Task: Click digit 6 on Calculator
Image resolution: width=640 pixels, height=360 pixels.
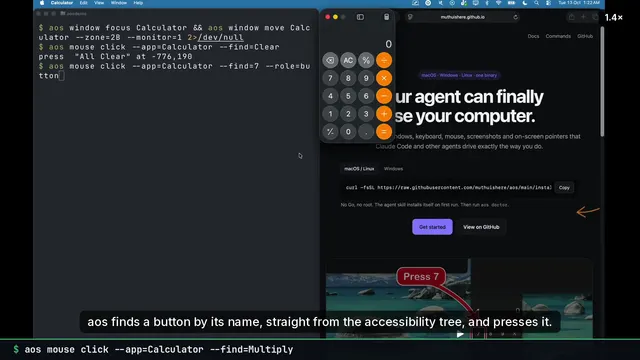Action: tap(366, 96)
